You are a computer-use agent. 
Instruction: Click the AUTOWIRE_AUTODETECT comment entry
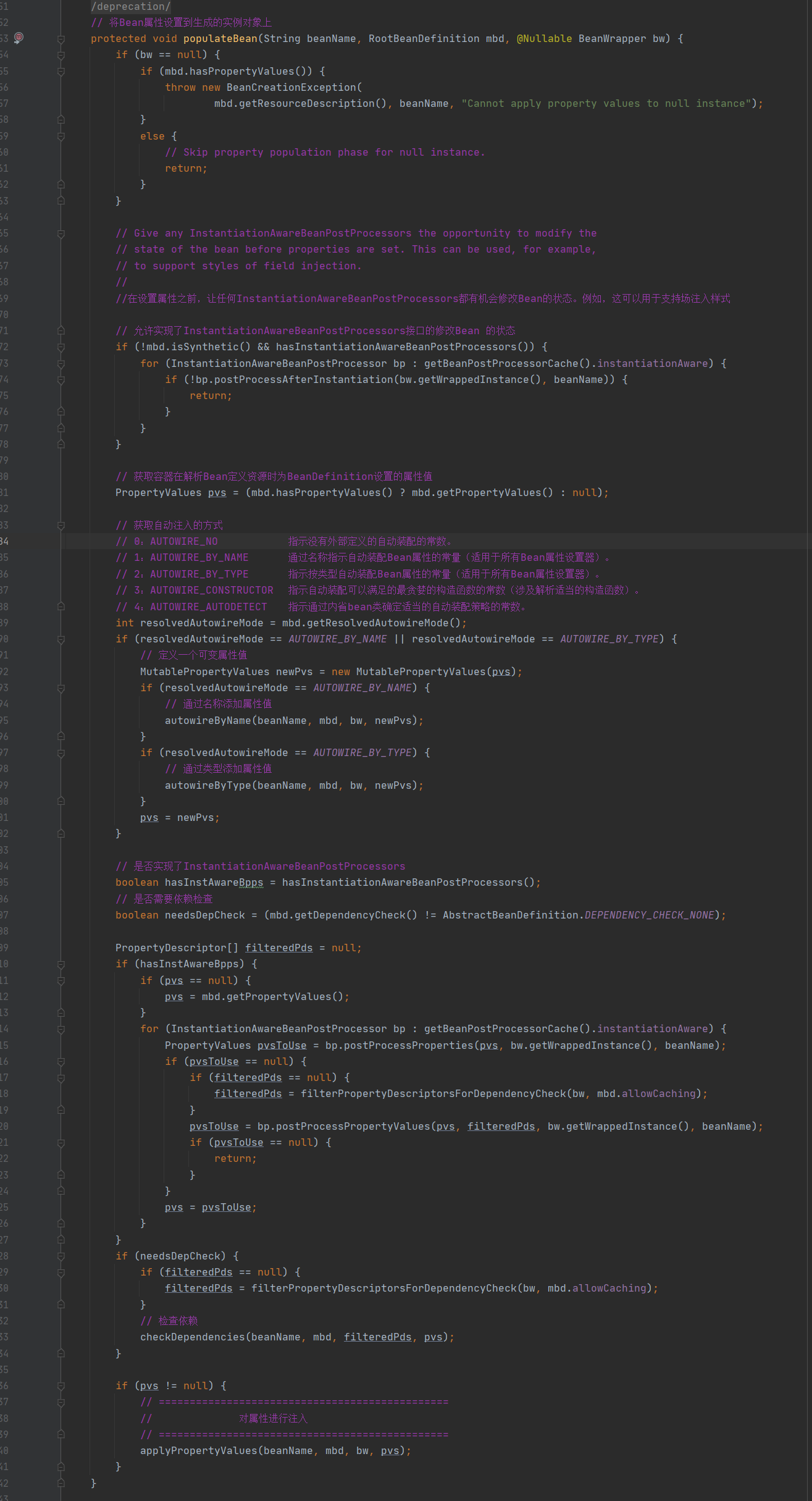pyautogui.click(x=208, y=607)
